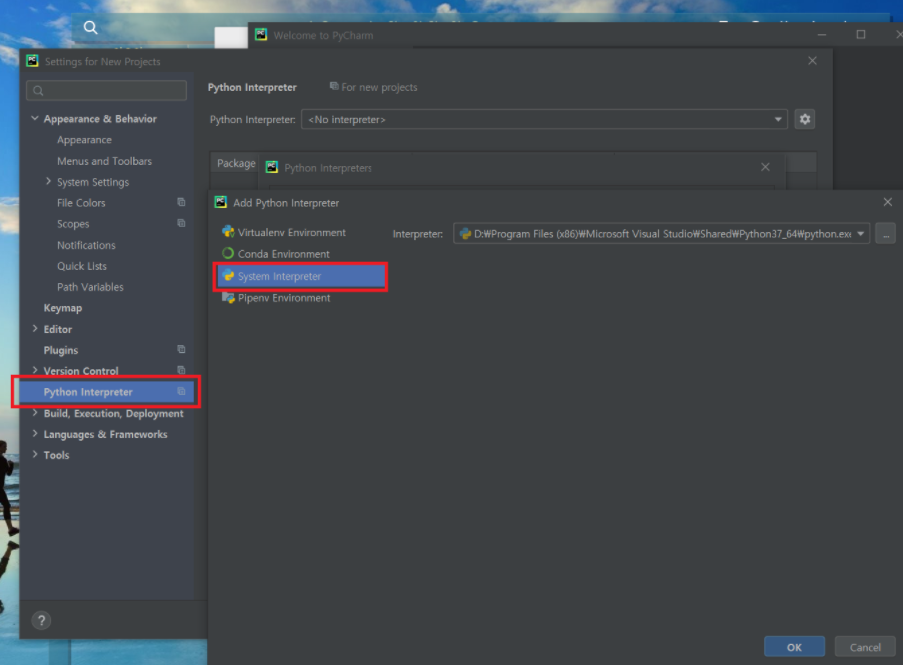The width and height of the screenshot is (903, 665).
Task: Open Keymap settings
Action: [x=63, y=308]
